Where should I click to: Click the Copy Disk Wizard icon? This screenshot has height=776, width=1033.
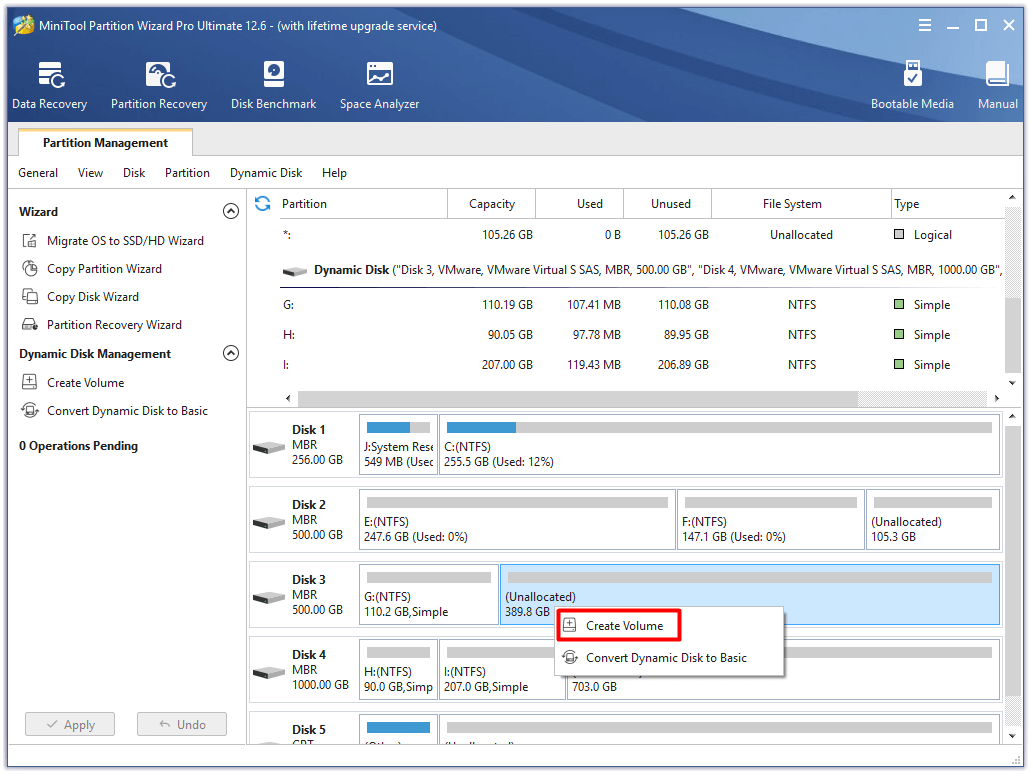point(30,296)
